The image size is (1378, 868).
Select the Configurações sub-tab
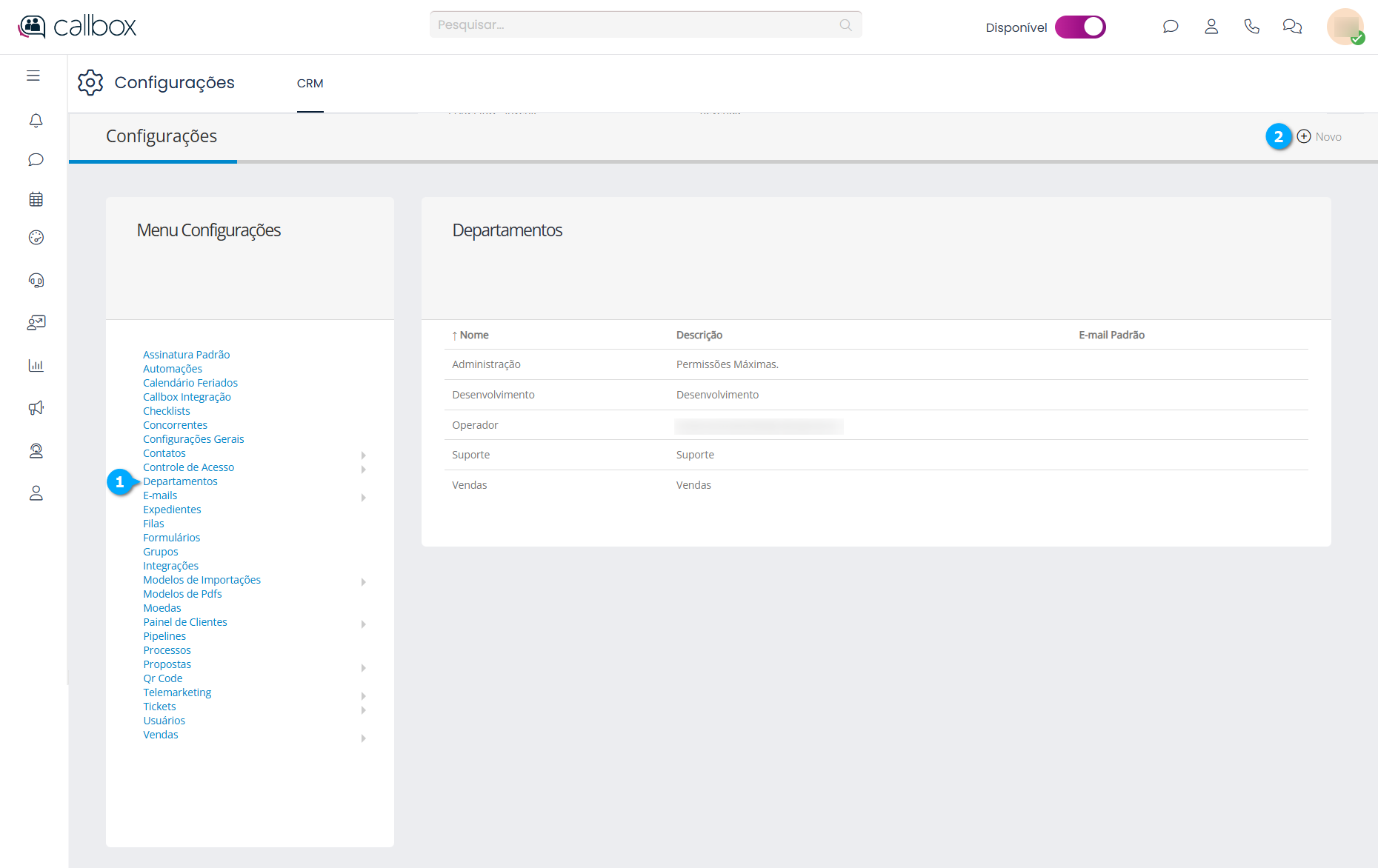pos(161,136)
